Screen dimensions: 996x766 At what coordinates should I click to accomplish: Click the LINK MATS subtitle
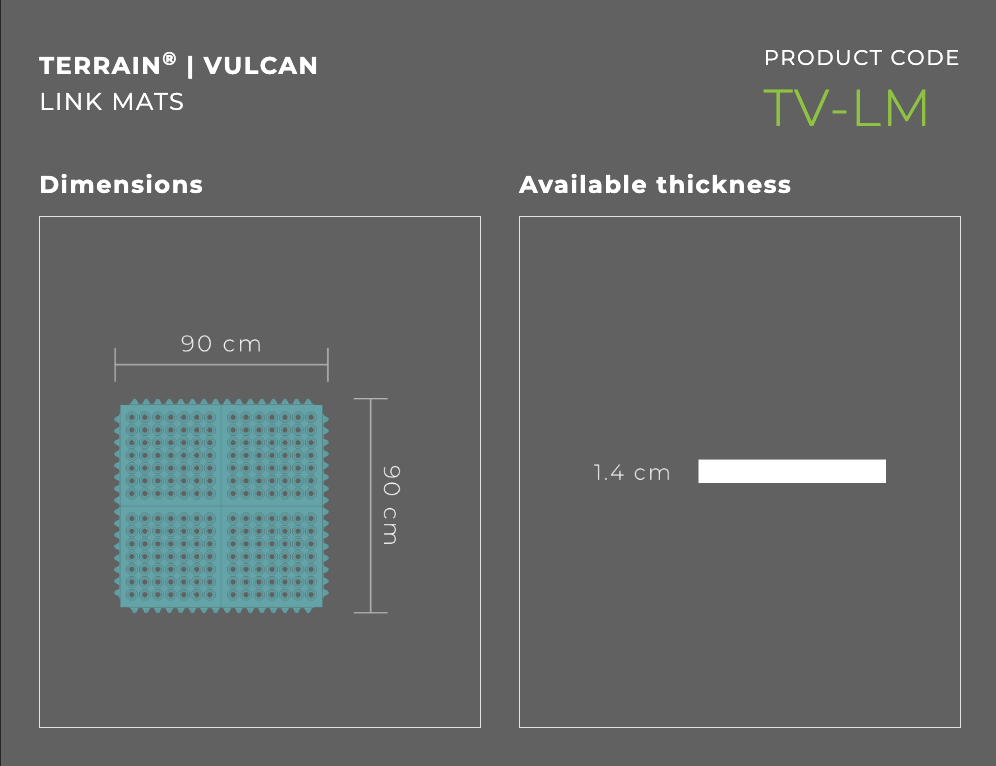112,102
